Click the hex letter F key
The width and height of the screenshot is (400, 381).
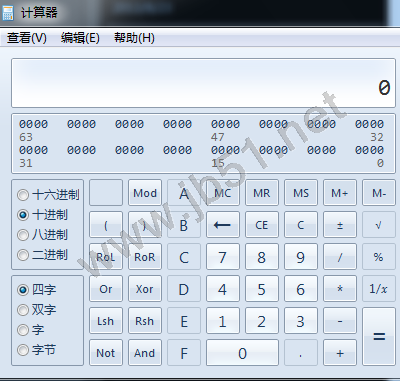click(184, 353)
